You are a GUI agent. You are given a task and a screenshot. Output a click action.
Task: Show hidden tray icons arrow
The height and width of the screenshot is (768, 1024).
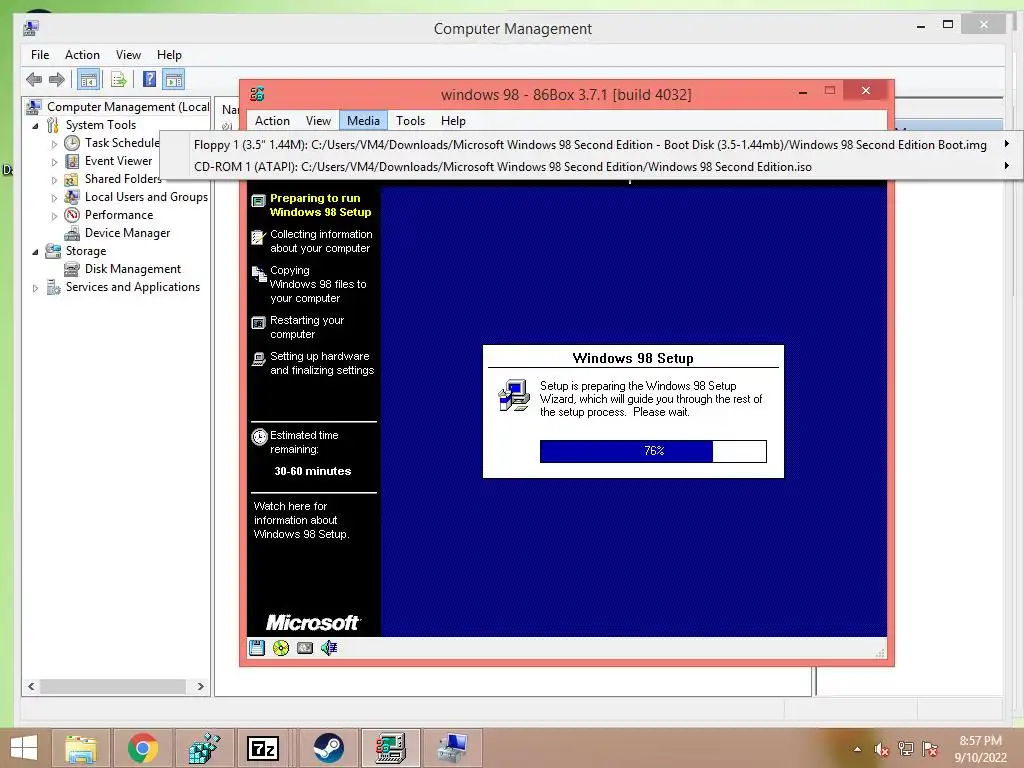[x=857, y=750]
